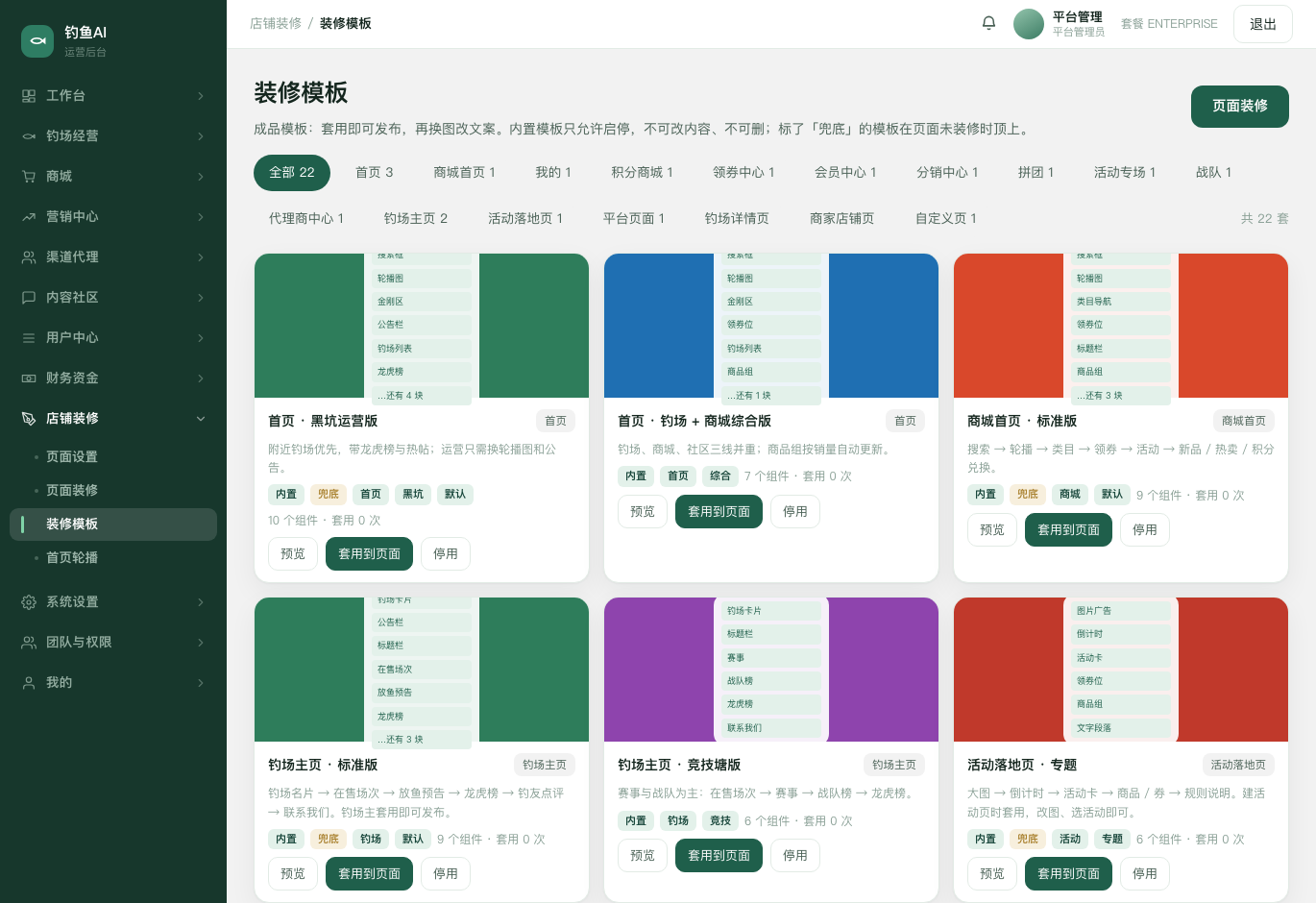Image resolution: width=1316 pixels, height=903 pixels.
Task: Click the 渠道代理 users icon
Action: (x=29, y=257)
